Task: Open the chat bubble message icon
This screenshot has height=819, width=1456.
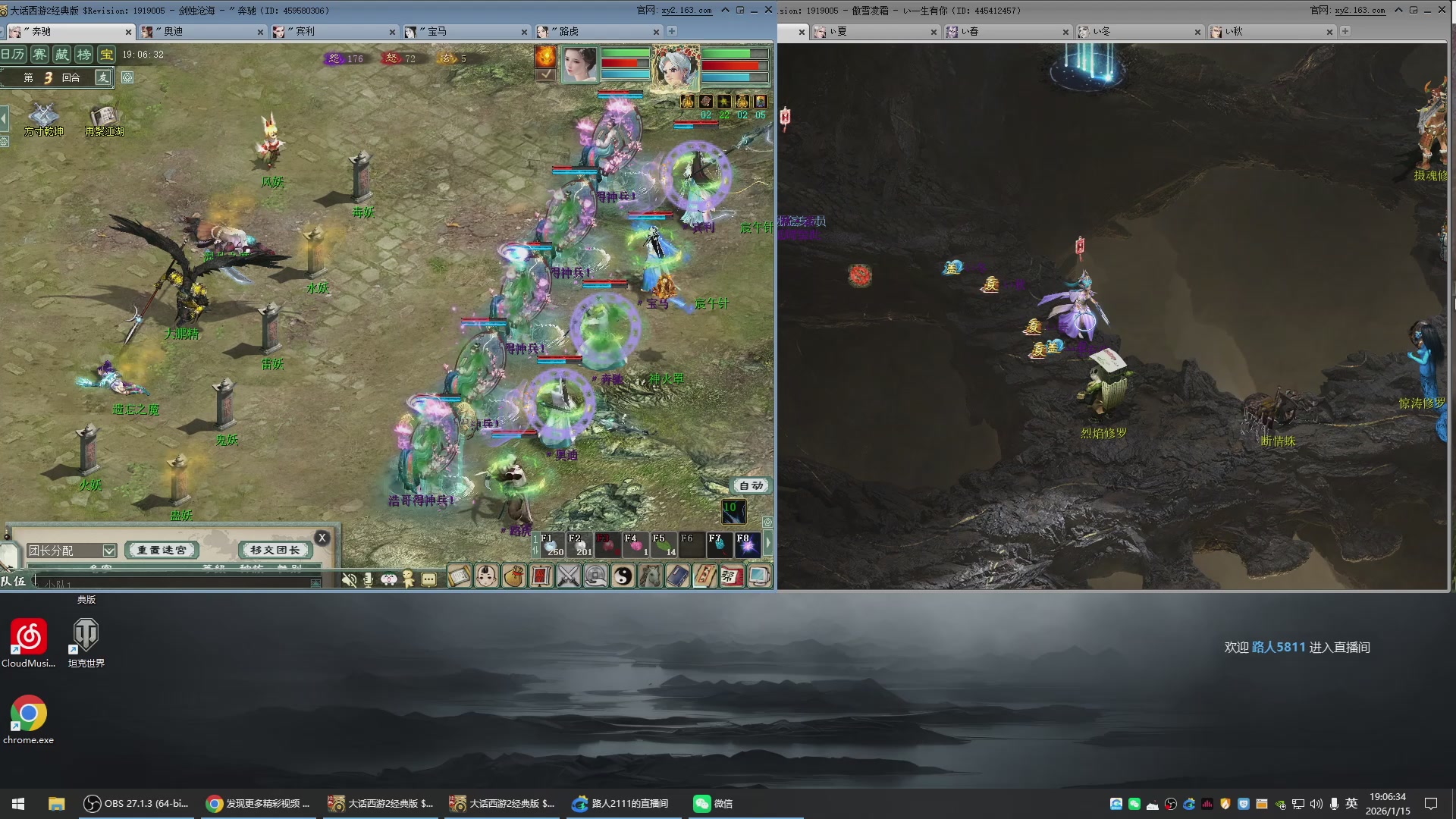Action: click(429, 580)
